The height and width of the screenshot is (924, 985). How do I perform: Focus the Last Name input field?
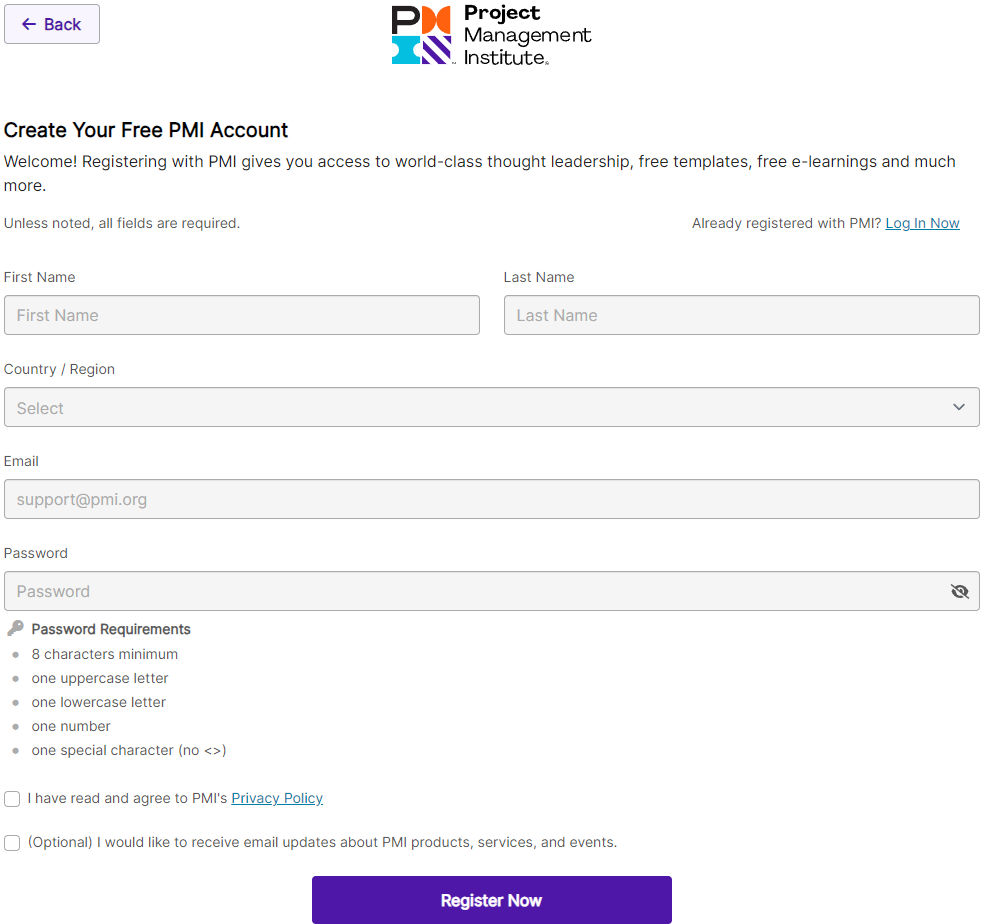pyautogui.click(x=742, y=315)
